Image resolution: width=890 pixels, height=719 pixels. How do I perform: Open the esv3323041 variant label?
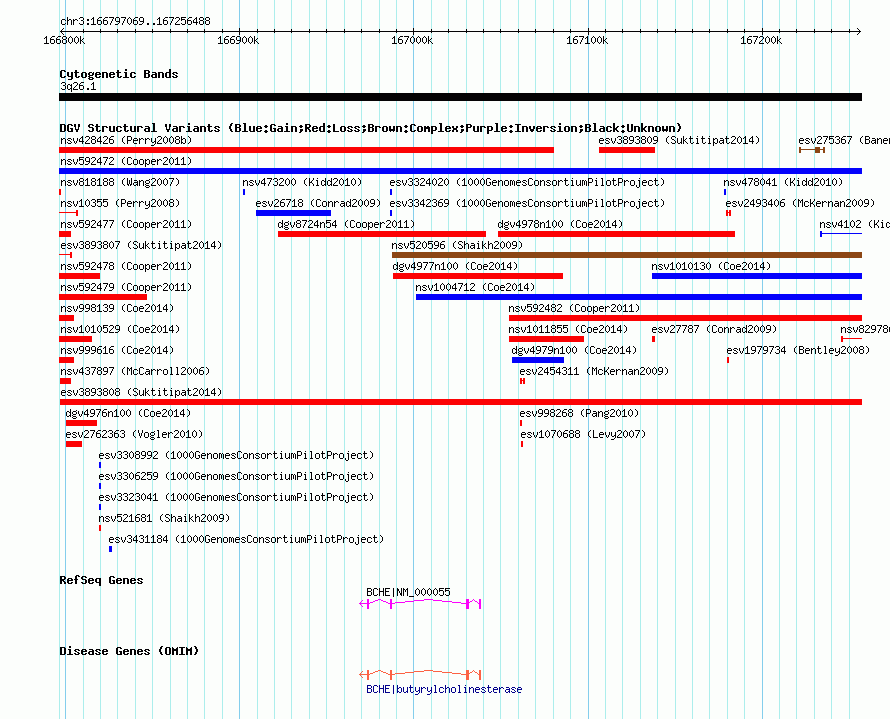pos(236,497)
